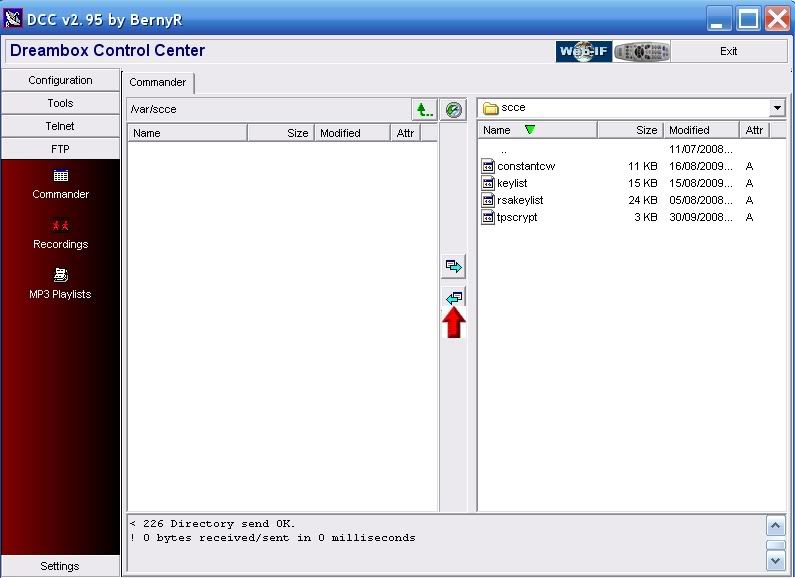Sort right panel by Attr column
This screenshot has height=578, width=795.
pos(754,130)
